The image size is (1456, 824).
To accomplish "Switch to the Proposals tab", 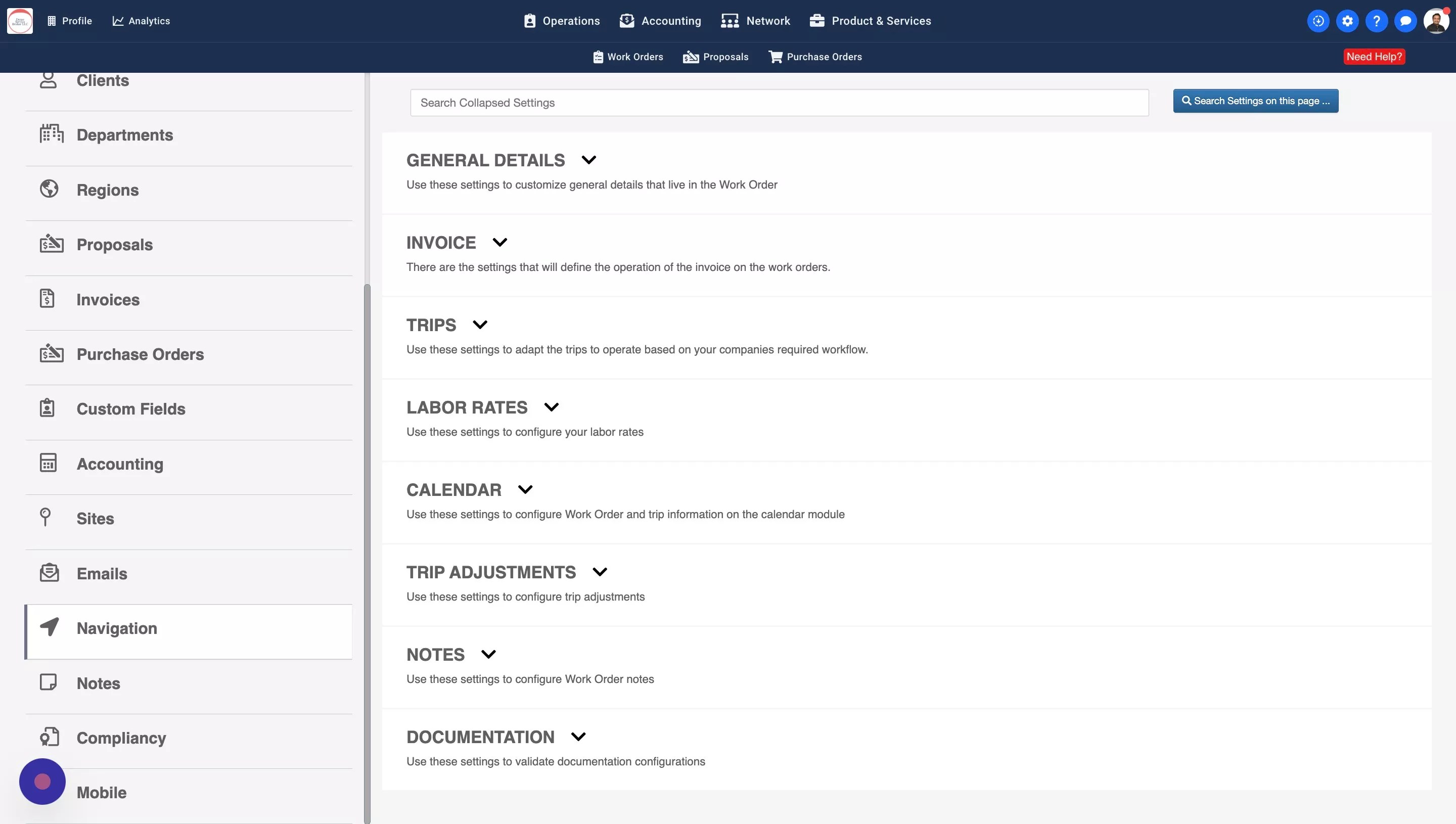I will coord(716,57).
